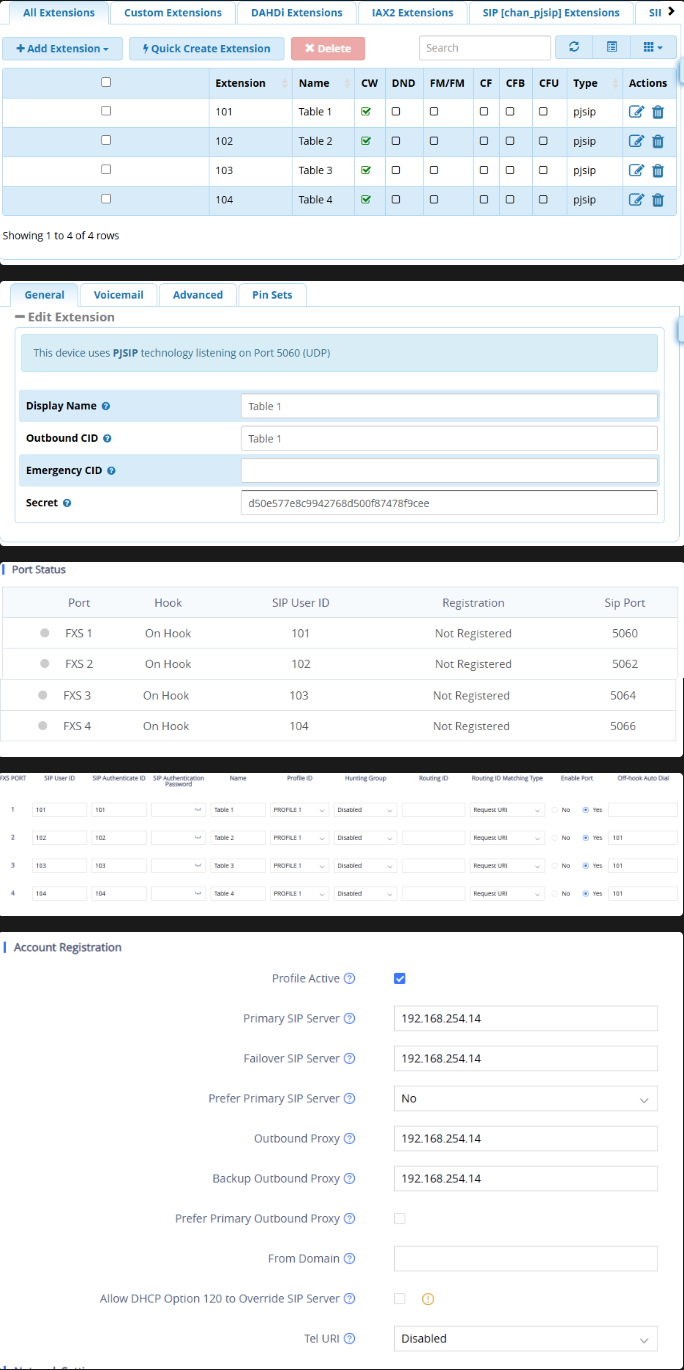684x1370 pixels.
Task: Delete extension 104 using trash icon
Action: tap(658, 200)
